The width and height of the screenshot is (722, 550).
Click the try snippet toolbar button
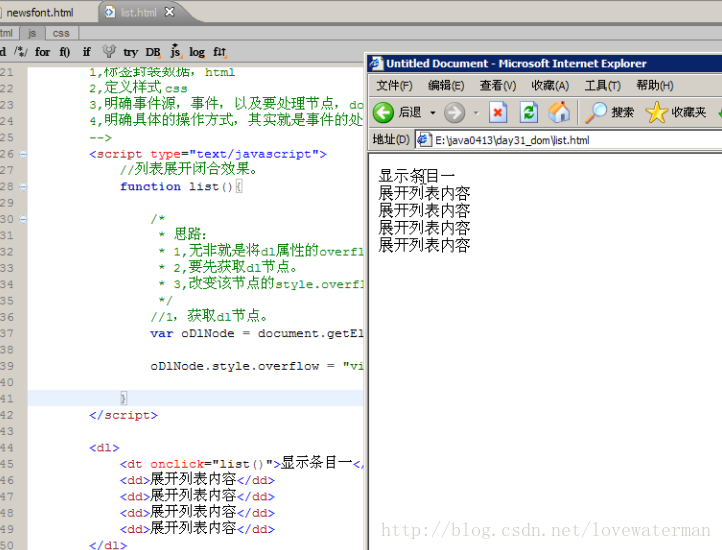131,52
